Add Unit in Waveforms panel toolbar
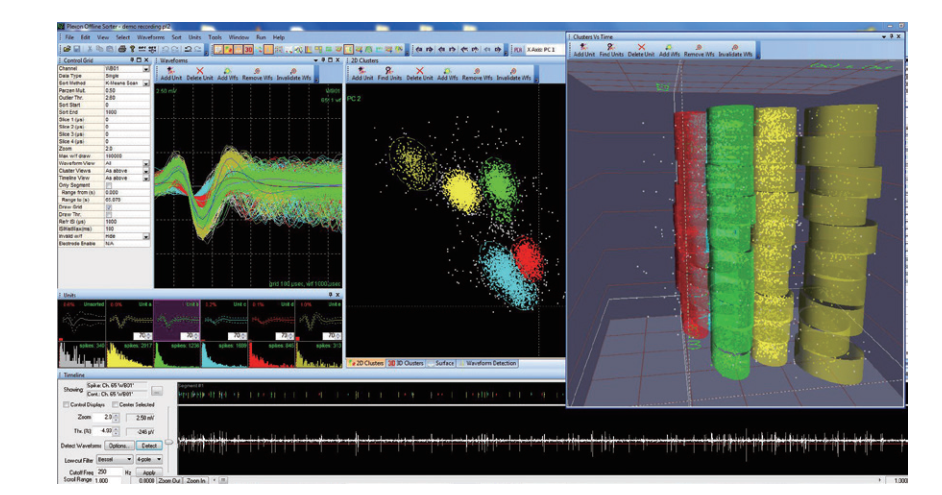 (171, 74)
